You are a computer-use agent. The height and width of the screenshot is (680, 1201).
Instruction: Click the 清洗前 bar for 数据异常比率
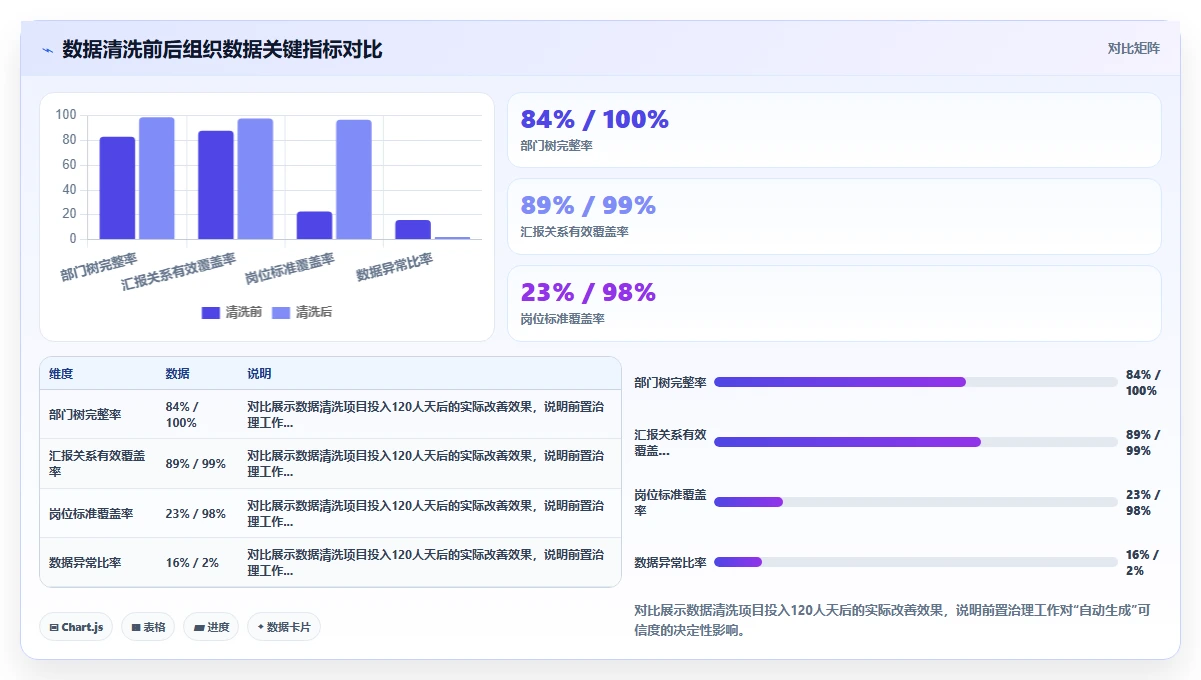(x=413, y=230)
